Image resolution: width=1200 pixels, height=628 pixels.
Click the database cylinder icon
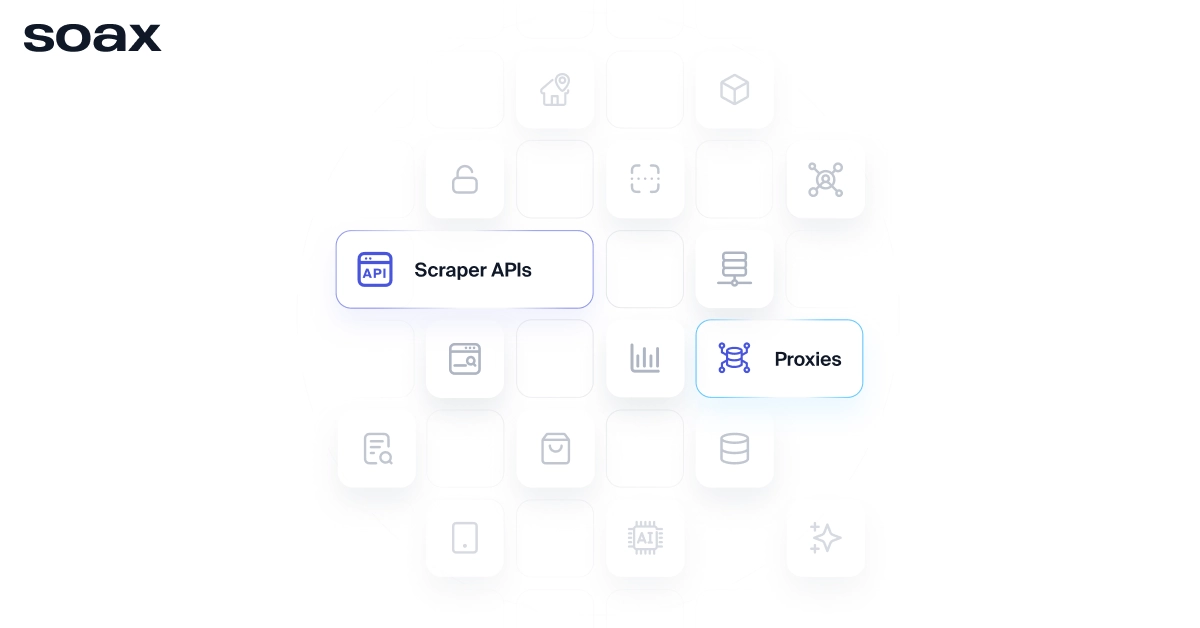tap(734, 448)
